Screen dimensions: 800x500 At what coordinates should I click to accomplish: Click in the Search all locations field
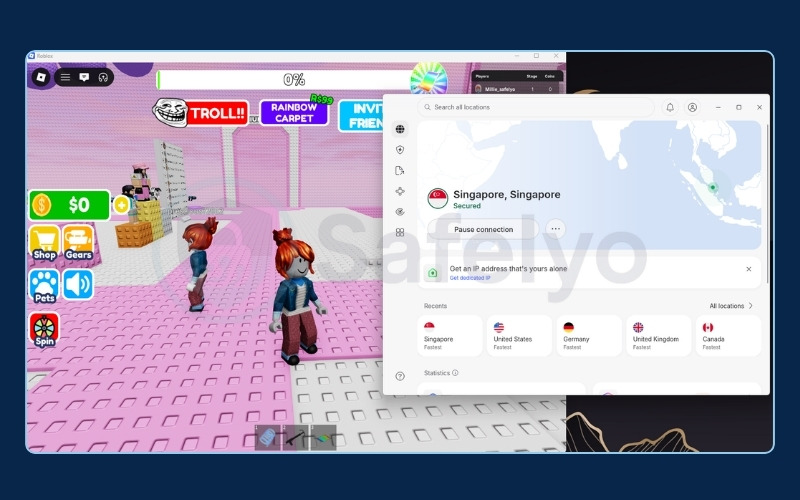tap(536, 107)
